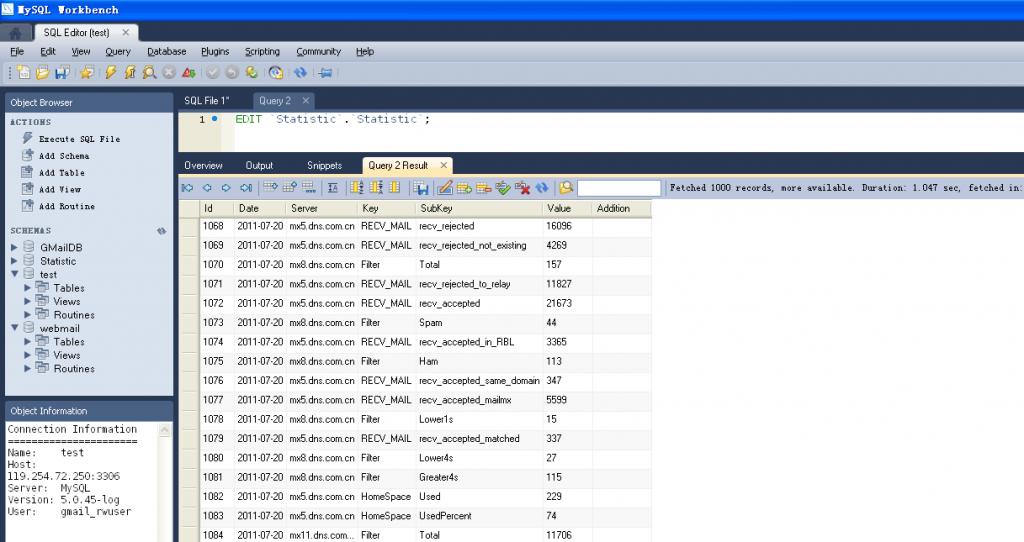Go to the previous record arrow in result toolbar
Viewport: 1024px width, 542px height.
(207, 188)
